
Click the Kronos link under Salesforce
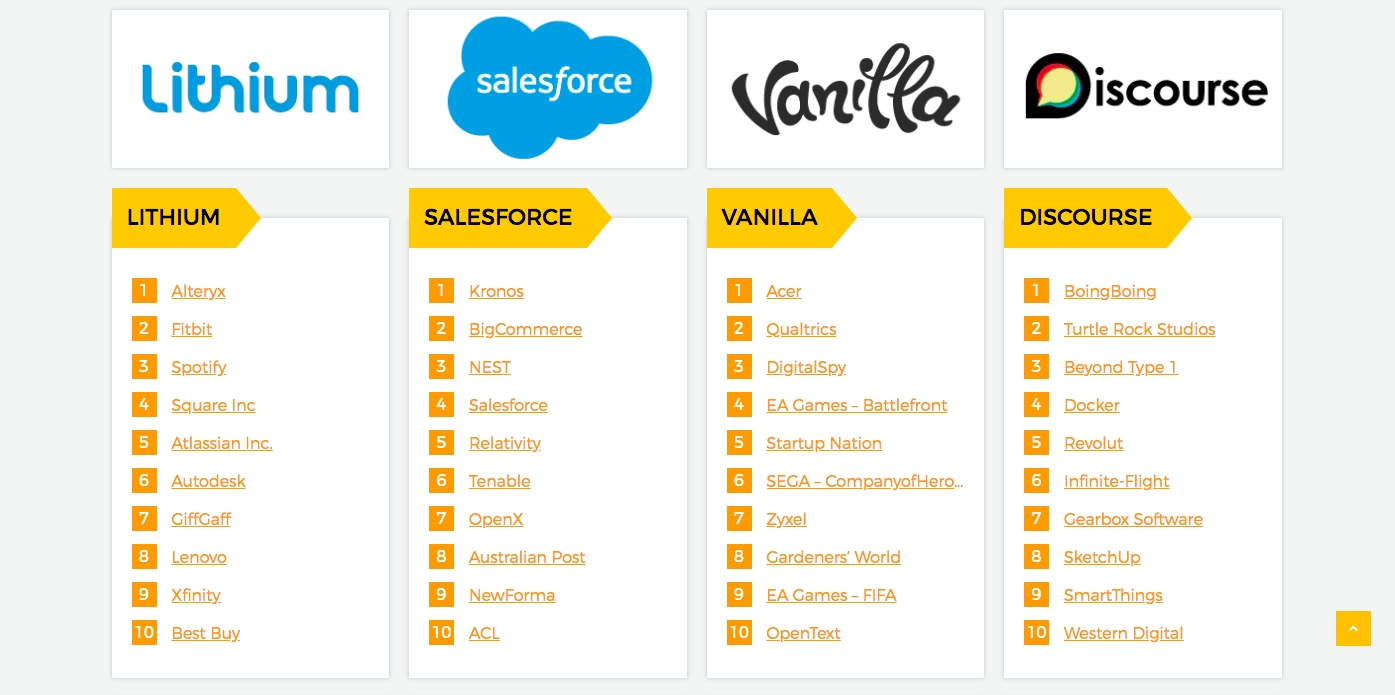(496, 291)
